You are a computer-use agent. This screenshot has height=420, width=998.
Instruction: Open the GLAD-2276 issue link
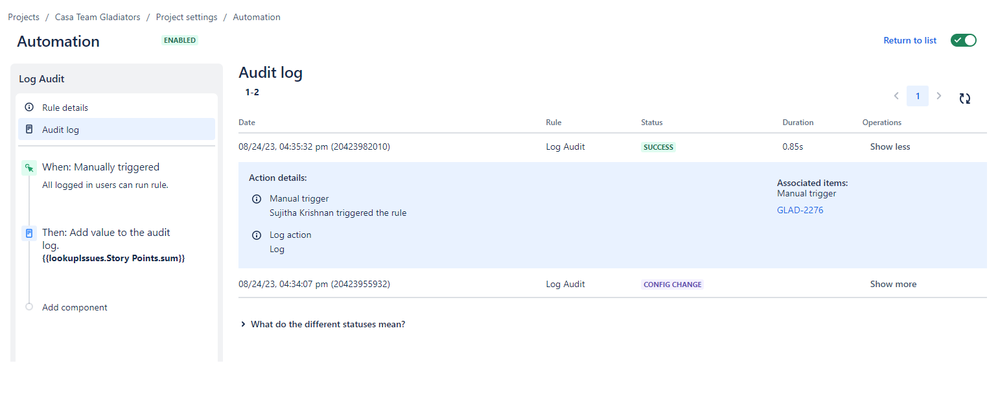coord(800,210)
